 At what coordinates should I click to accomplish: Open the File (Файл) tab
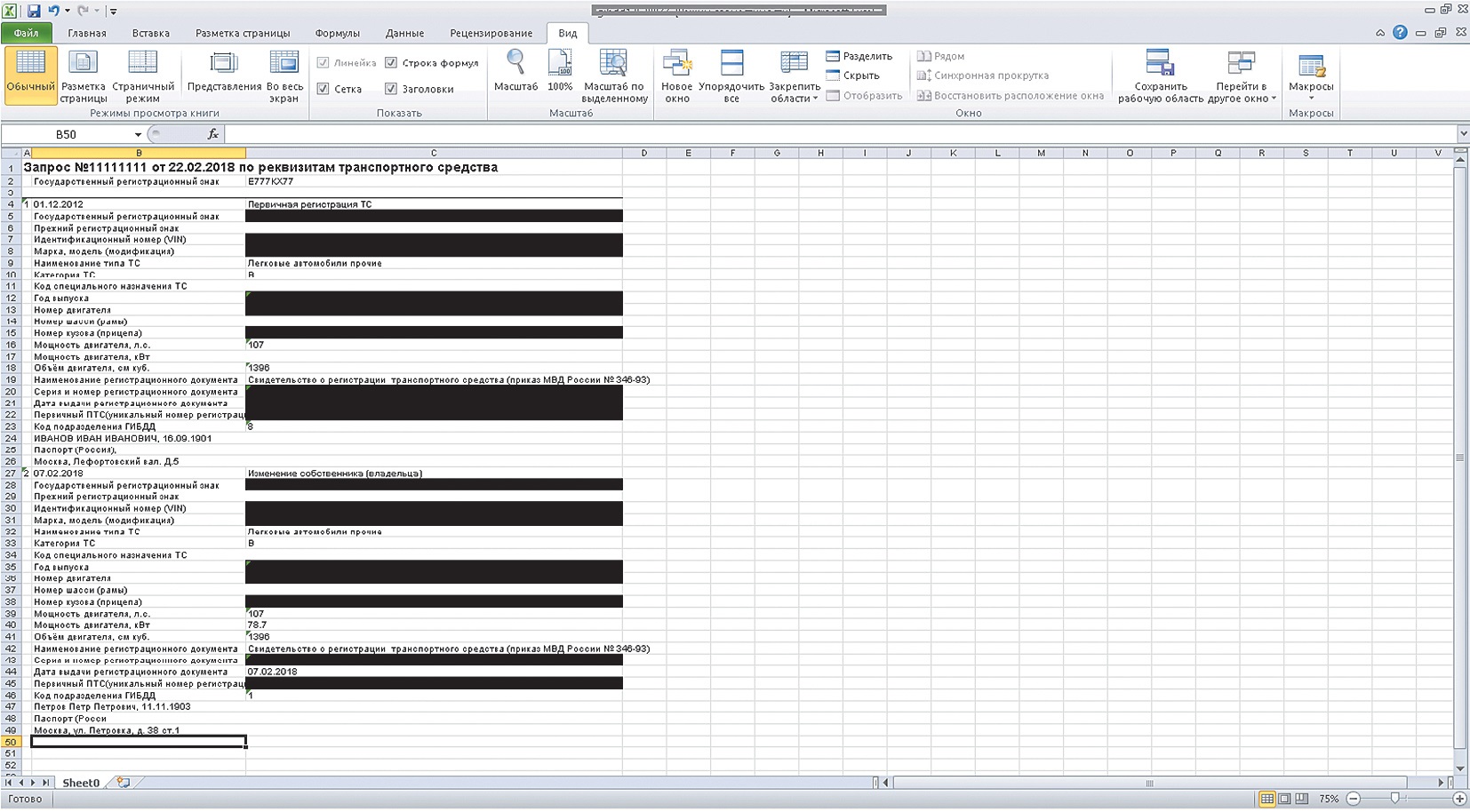(26, 33)
